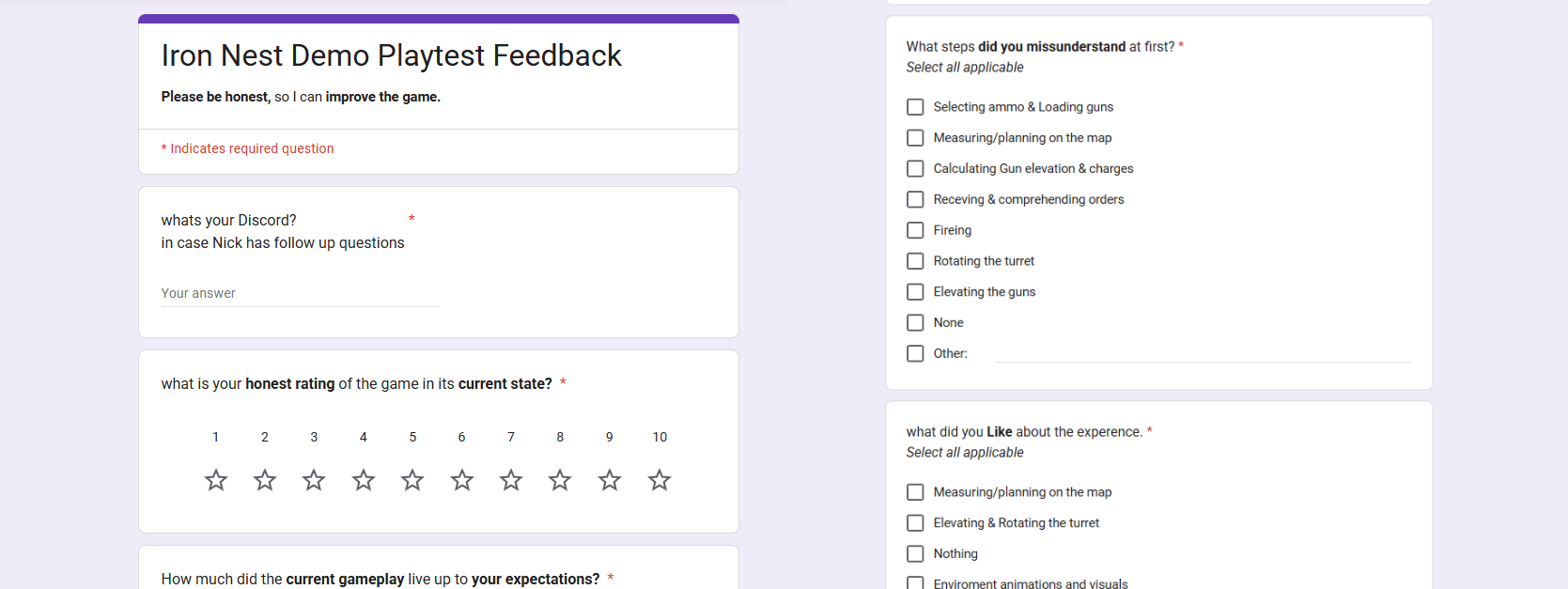
Task: Tick 'Calculating Gun elevation & charges' checkbox
Action: pyautogui.click(x=915, y=168)
